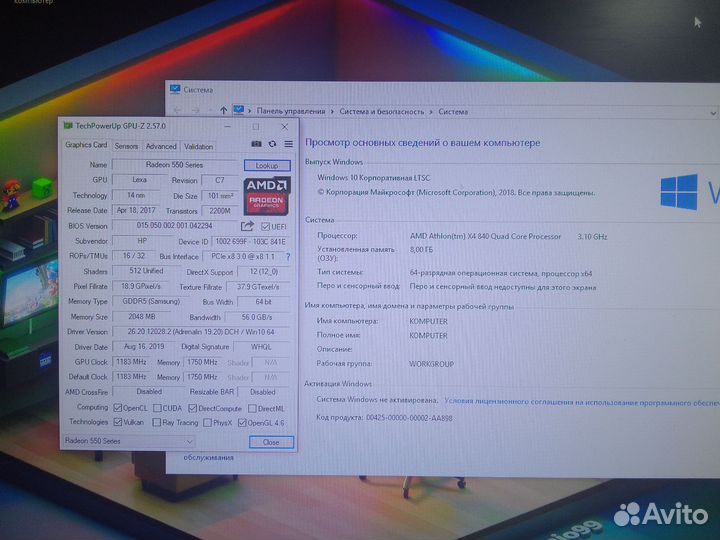Click the Device ID value field

click(x=251, y=241)
